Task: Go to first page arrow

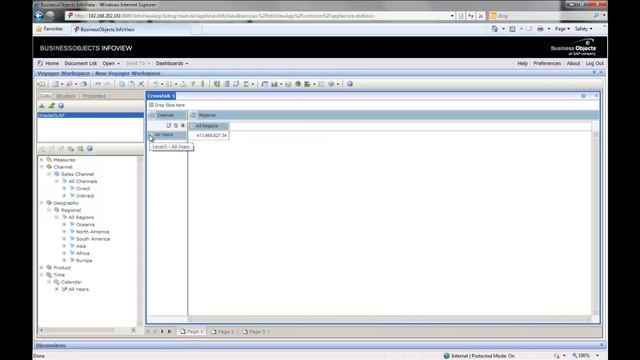Action: pos(148,331)
